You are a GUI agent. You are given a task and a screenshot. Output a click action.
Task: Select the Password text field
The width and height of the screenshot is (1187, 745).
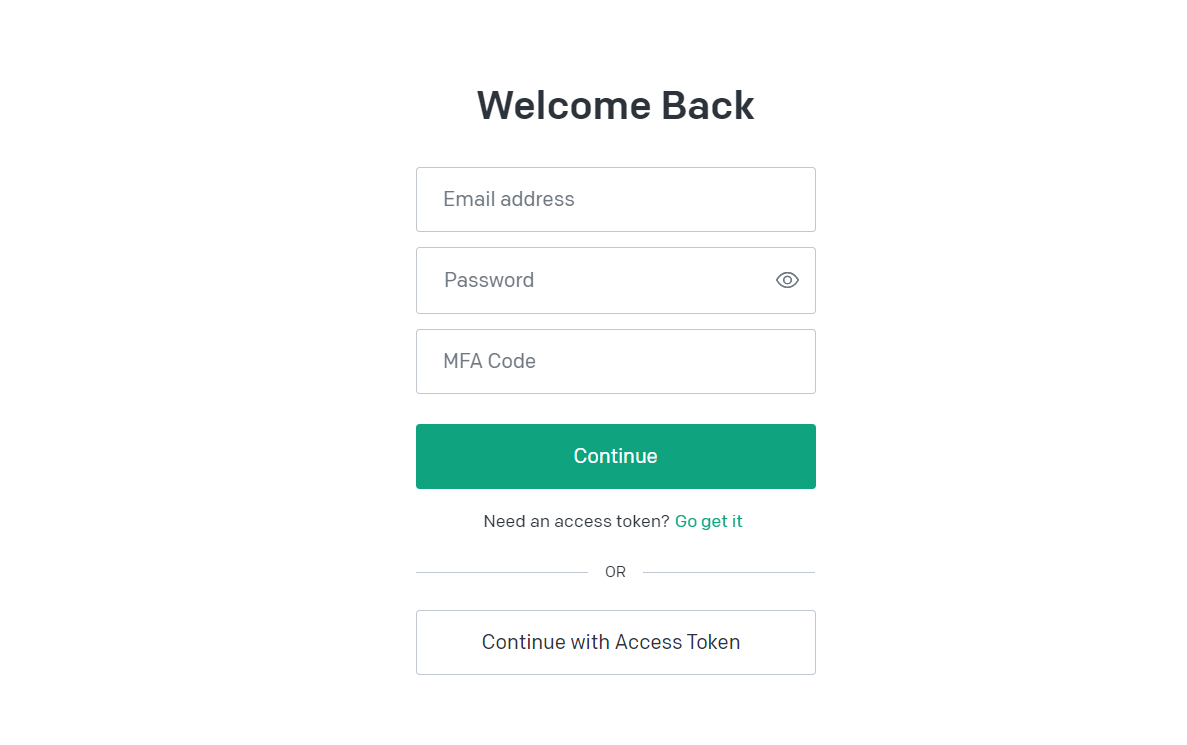pos(615,280)
